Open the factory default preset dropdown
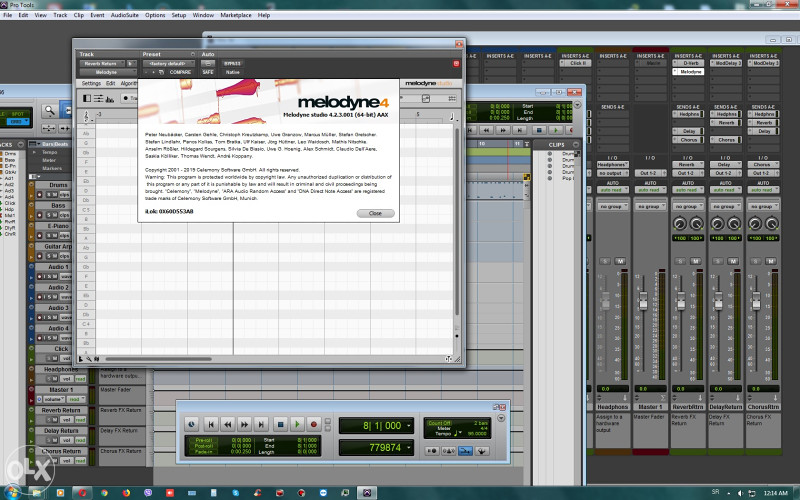The height and width of the screenshot is (500, 800). [168, 63]
